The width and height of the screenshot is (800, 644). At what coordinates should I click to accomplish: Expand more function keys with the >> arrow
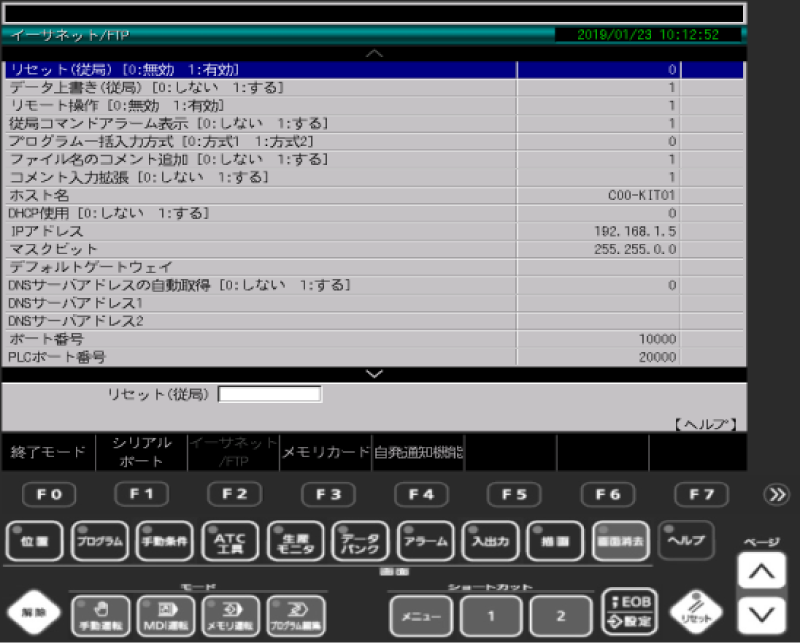point(779,493)
